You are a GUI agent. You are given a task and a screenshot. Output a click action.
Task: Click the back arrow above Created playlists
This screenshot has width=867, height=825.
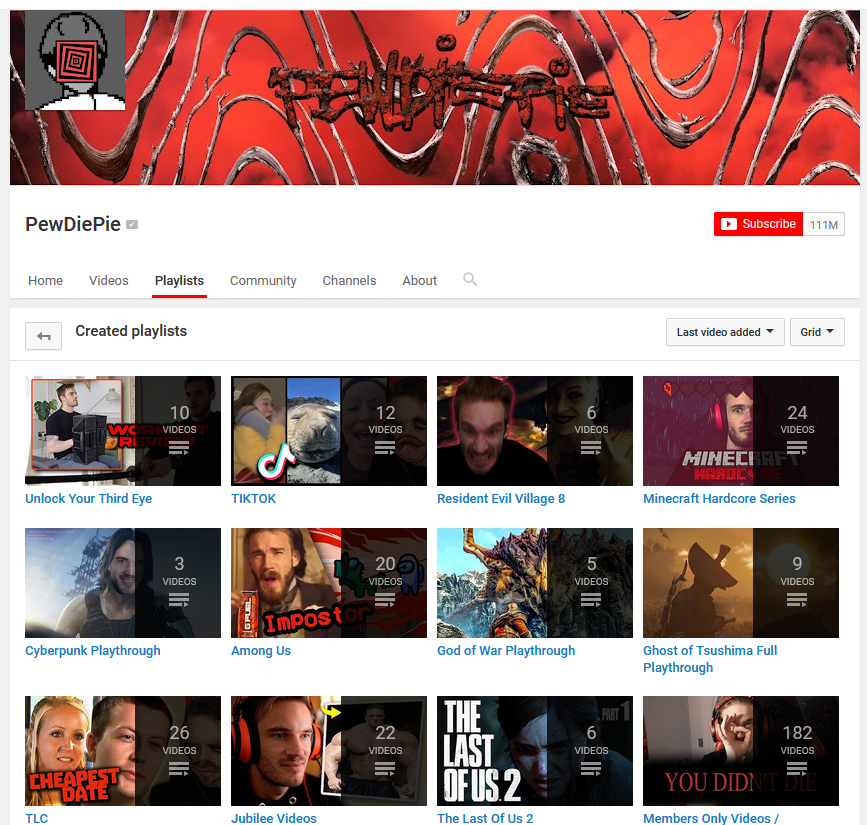pyautogui.click(x=43, y=336)
